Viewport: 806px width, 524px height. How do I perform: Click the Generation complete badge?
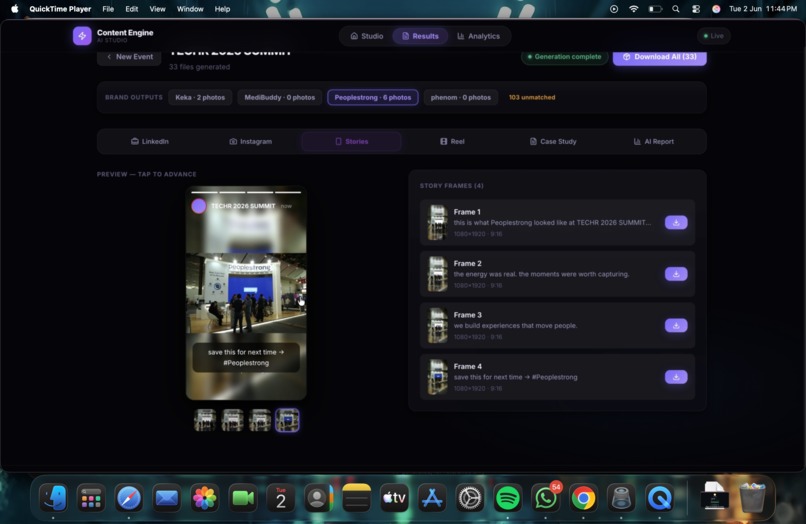coord(564,57)
